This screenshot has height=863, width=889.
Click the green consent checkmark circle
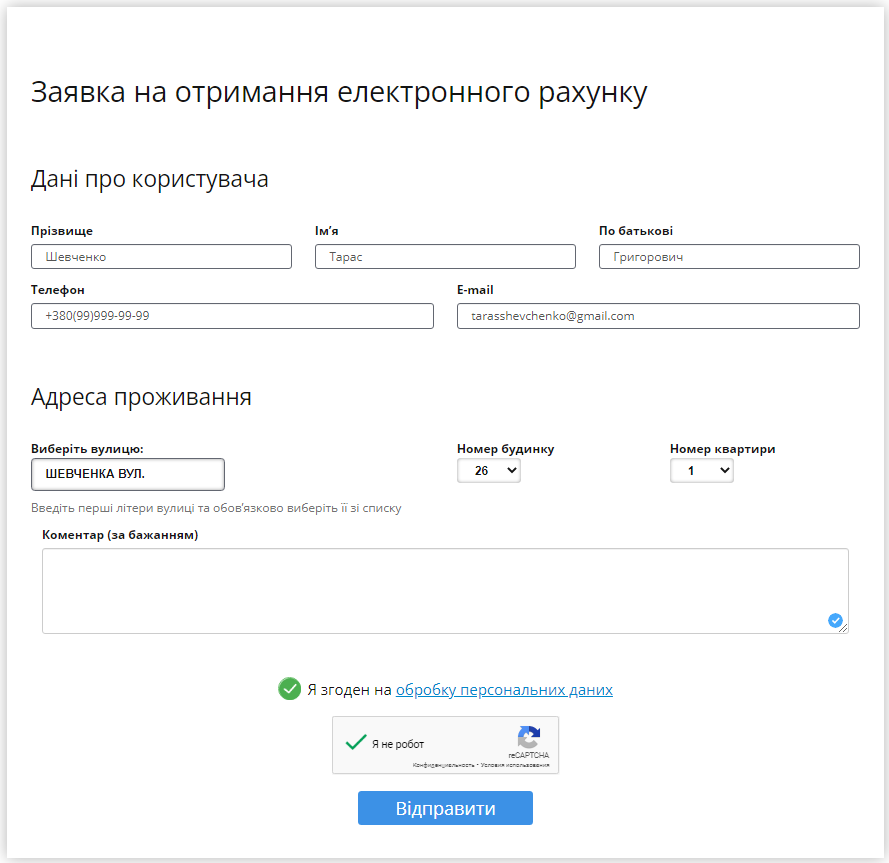tap(289, 688)
